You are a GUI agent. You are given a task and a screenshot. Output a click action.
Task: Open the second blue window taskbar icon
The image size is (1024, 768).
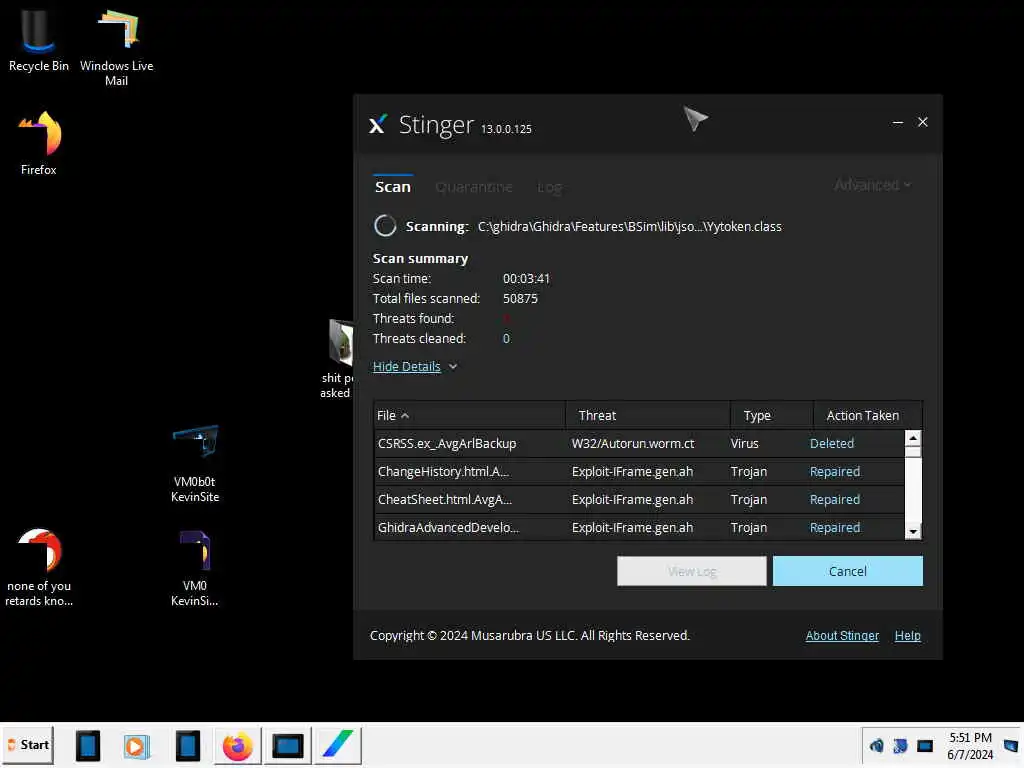click(187, 745)
